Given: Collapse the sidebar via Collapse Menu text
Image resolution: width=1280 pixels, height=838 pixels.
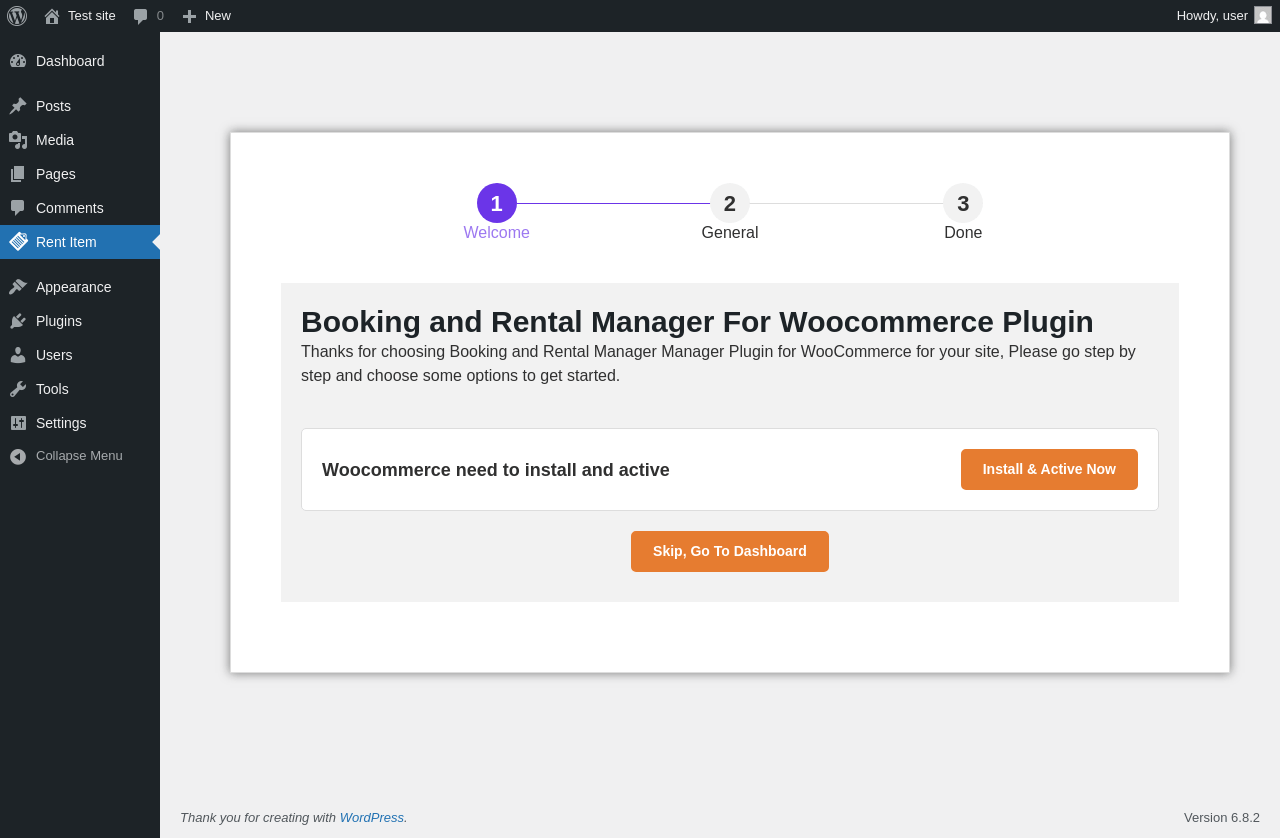Looking at the screenshot, I should coord(79,456).
